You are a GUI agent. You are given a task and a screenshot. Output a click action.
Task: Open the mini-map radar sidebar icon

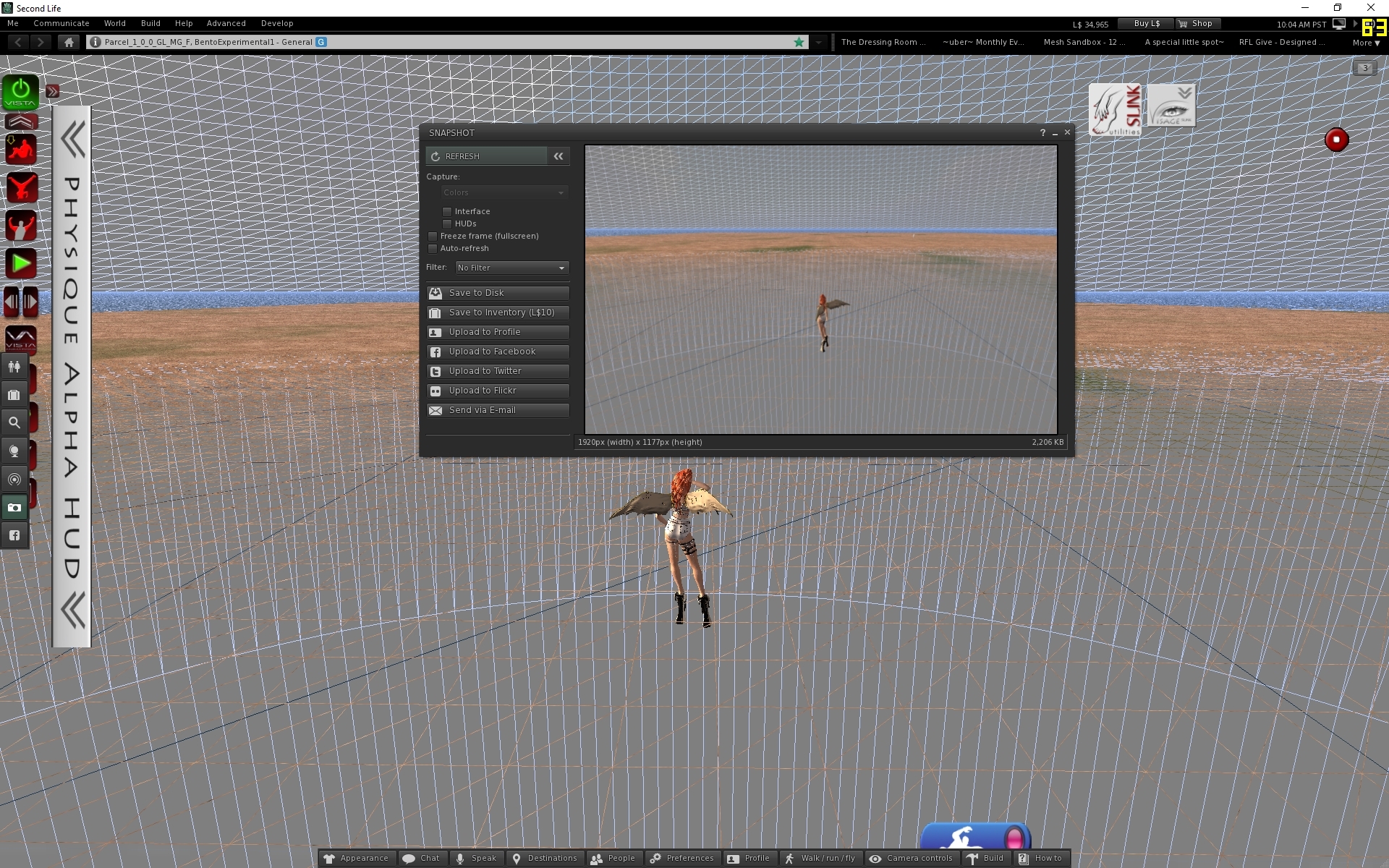[x=14, y=480]
